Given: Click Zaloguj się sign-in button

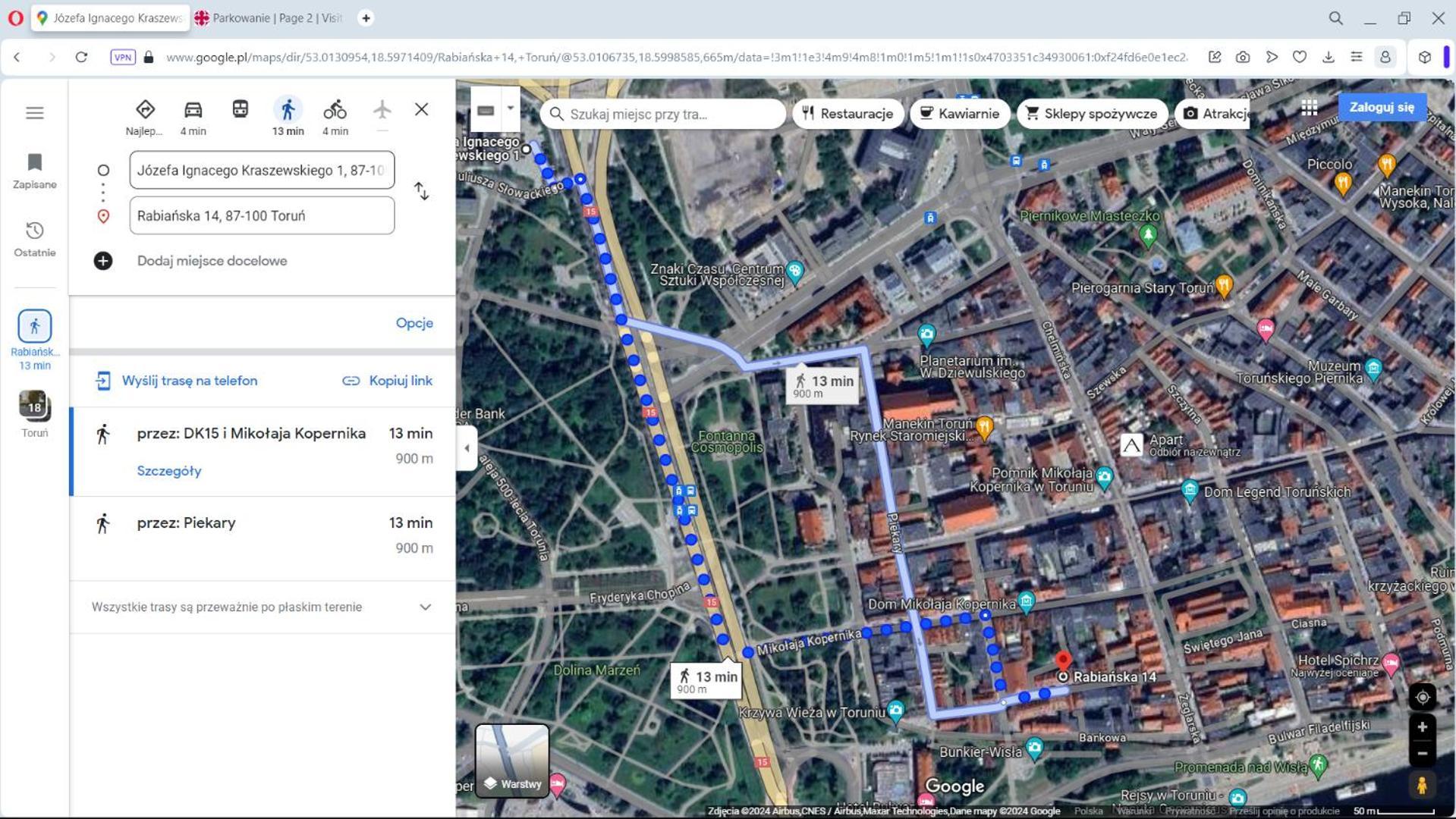Looking at the screenshot, I should [1382, 108].
